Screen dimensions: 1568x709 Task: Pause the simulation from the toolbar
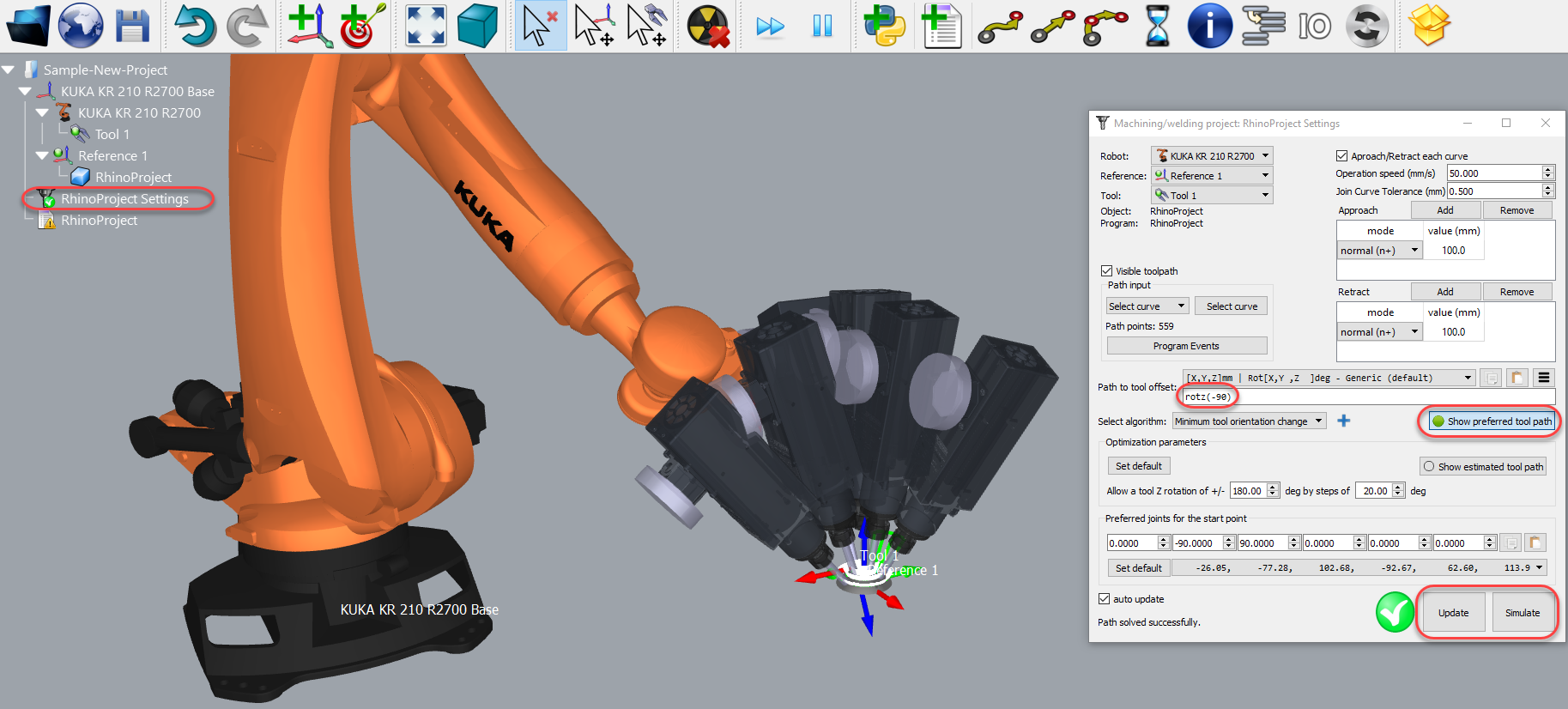point(822,27)
